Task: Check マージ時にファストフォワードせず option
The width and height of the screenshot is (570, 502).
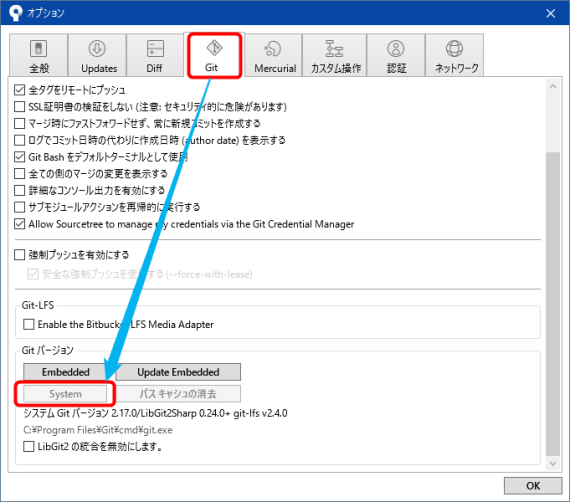Action: 19,123
